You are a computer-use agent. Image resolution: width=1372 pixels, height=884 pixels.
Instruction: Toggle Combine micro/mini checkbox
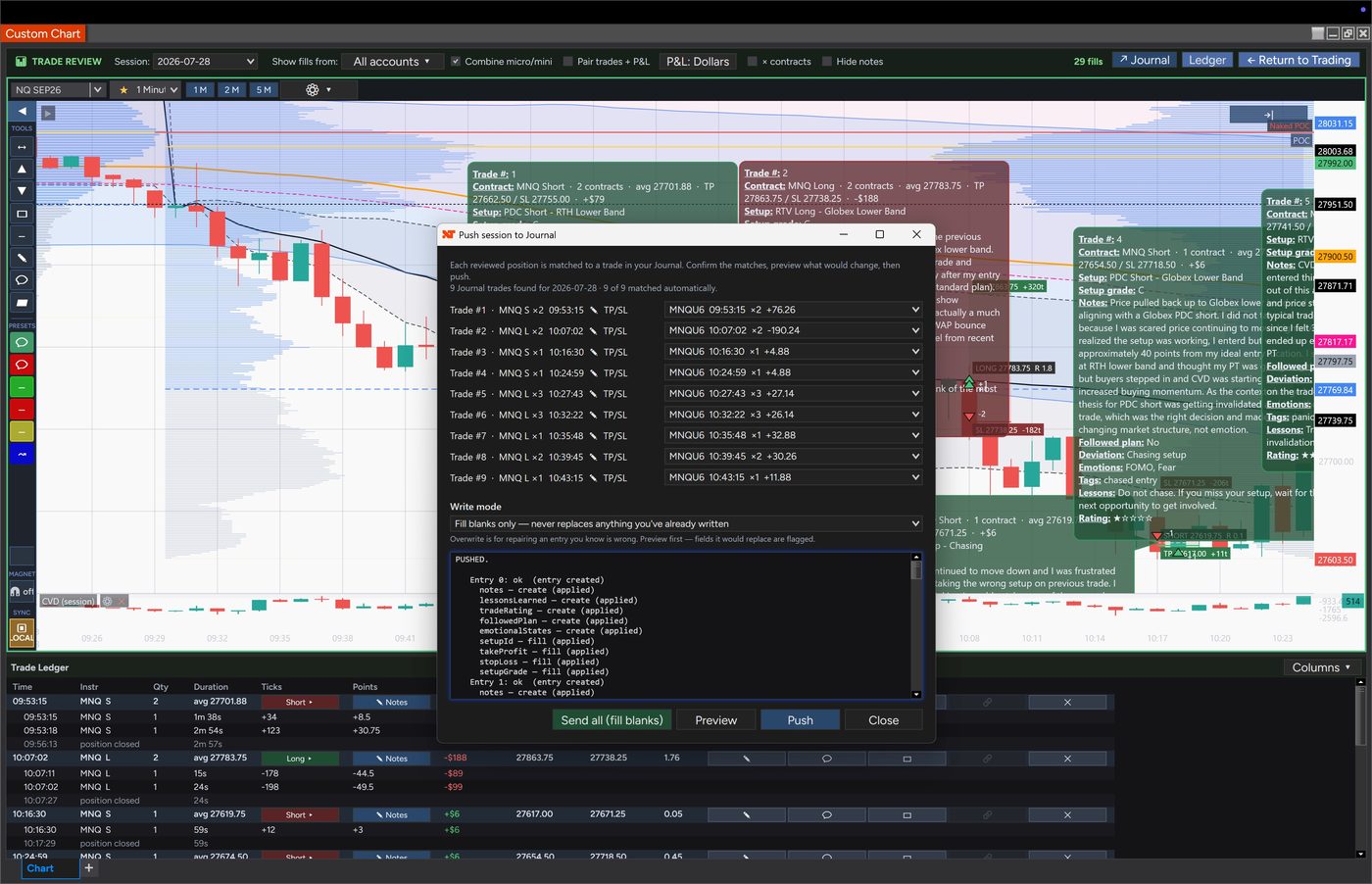[x=456, y=61]
